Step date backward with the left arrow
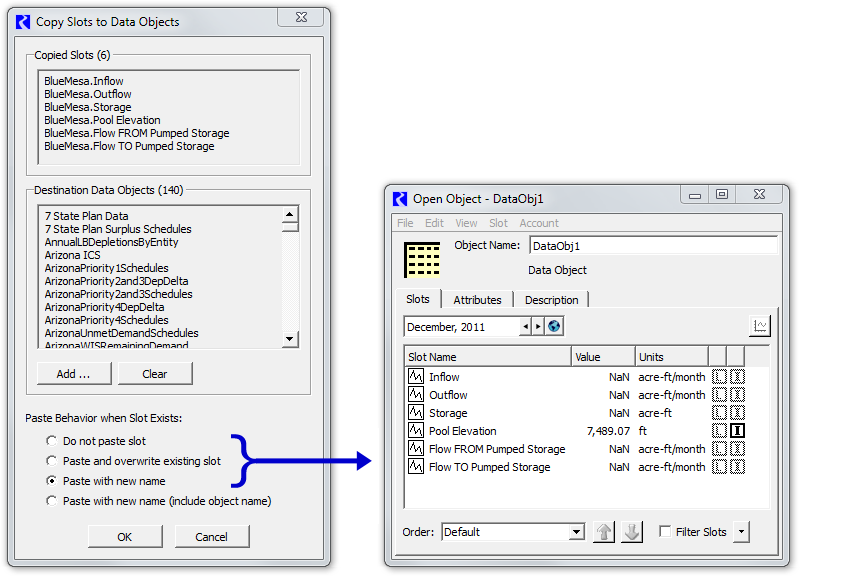The height and width of the screenshot is (576, 841). pos(525,326)
